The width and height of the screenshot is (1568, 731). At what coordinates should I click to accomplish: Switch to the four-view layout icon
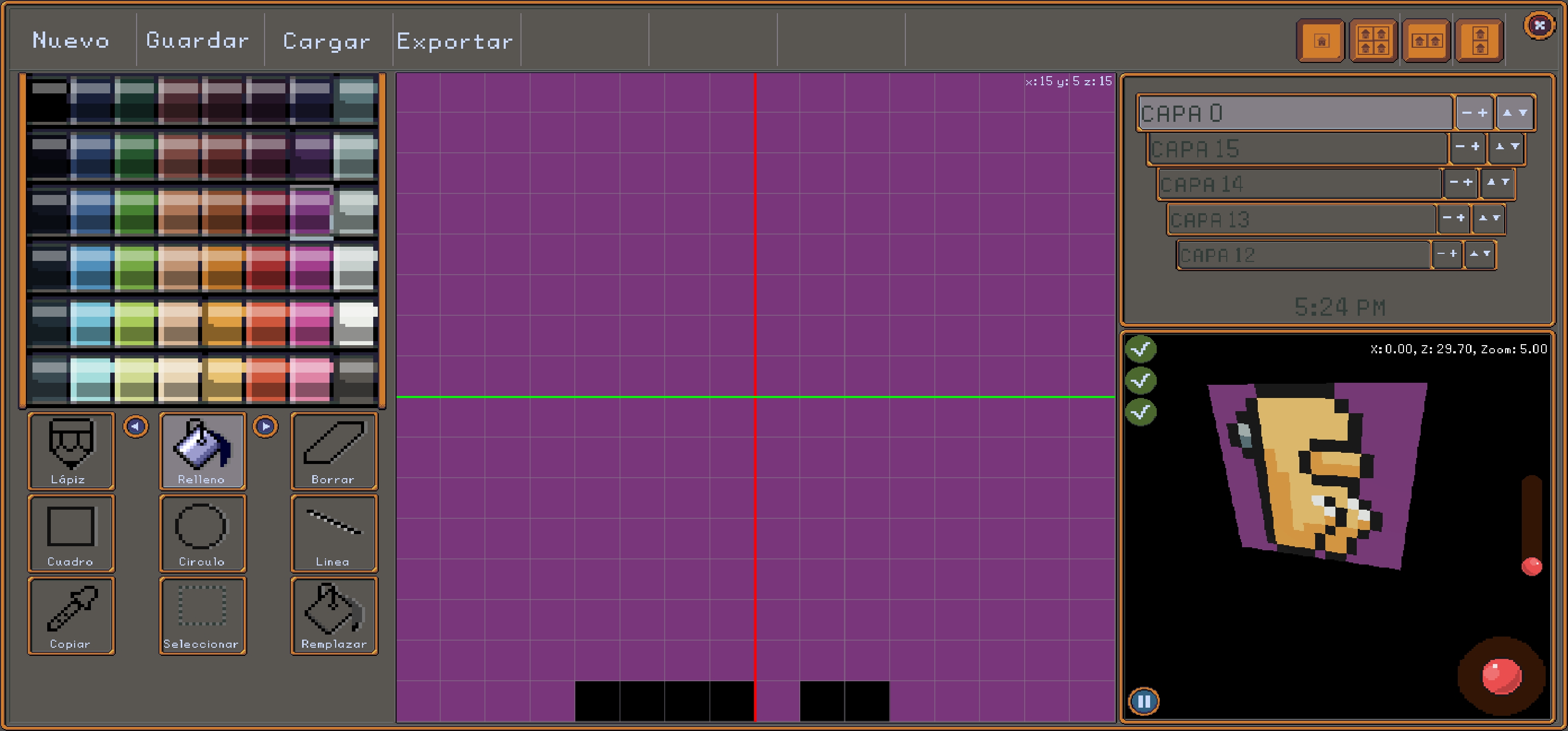coord(1373,41)
